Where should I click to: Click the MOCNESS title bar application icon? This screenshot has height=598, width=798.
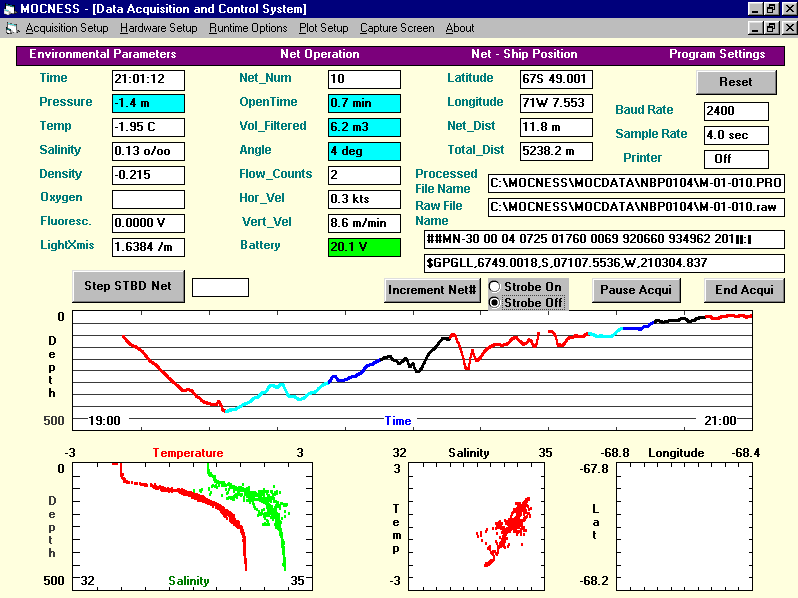coord(9,9)
